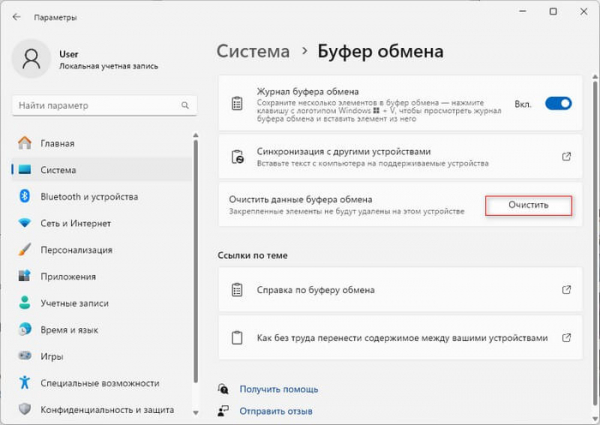Screen dimensions: 600x425
Task: Select Время и язык label
Action: click(69, 329)
